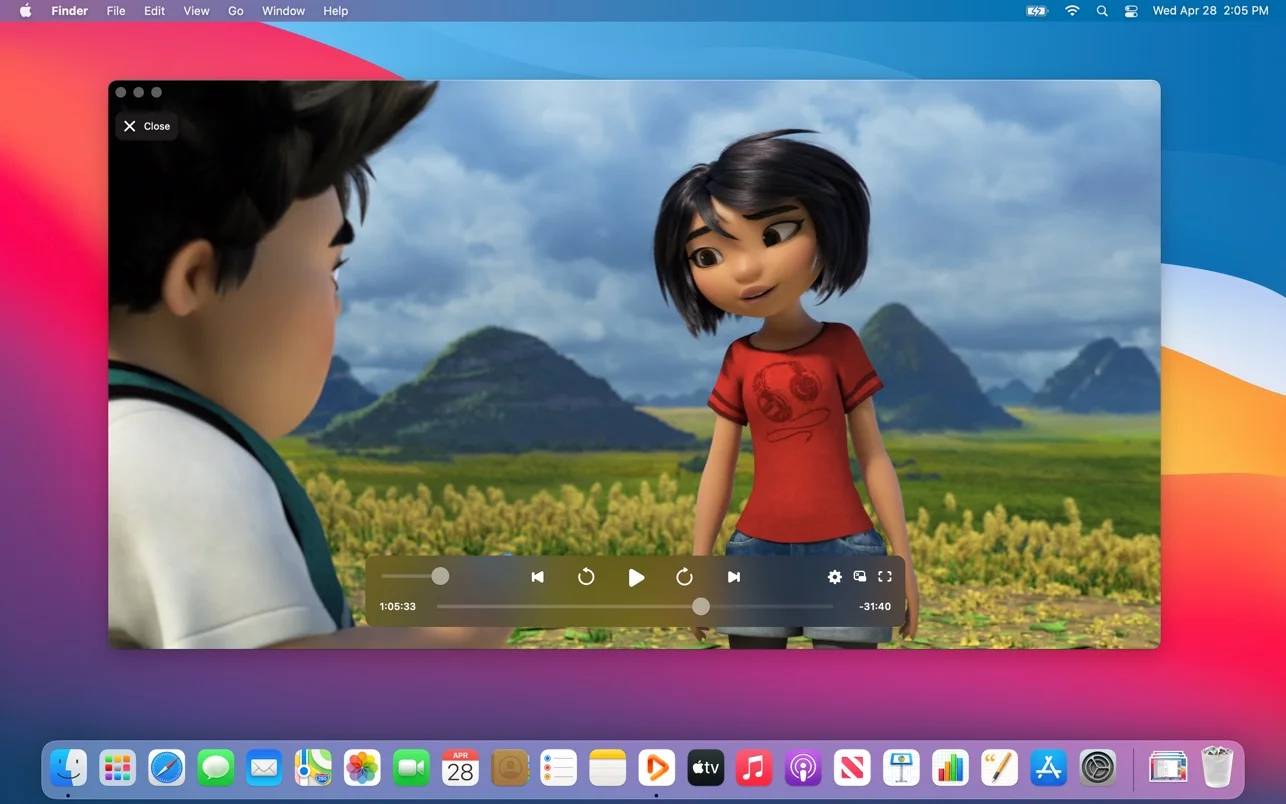
Task: Enable picture-in-picture mode
Action: coord(859,577)
